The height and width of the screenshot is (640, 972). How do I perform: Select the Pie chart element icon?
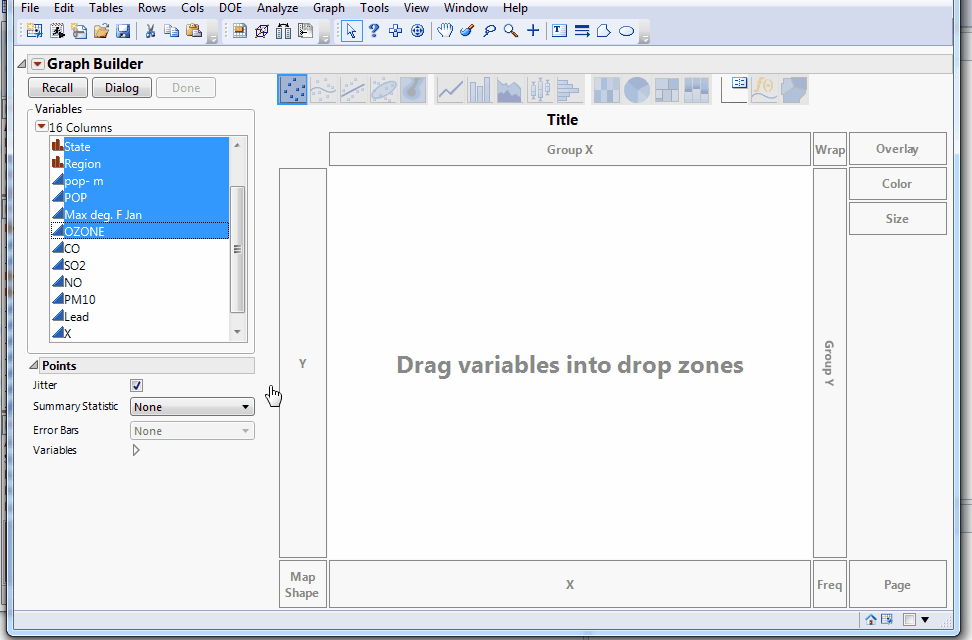point(636,89)
